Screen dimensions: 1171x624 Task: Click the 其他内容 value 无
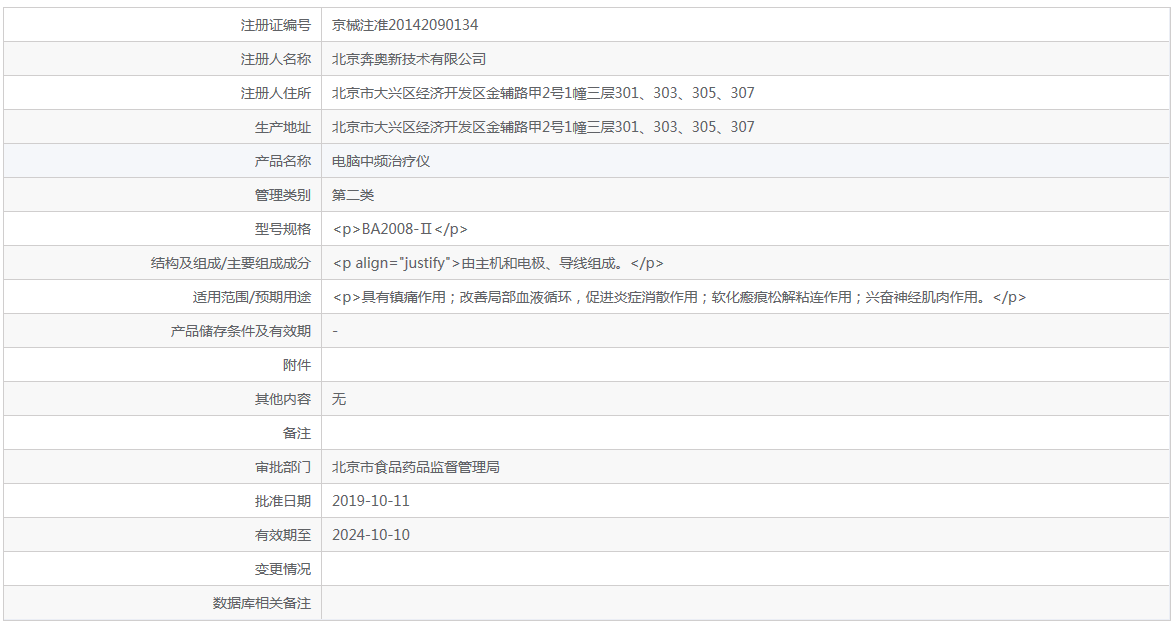pos(341,398)
